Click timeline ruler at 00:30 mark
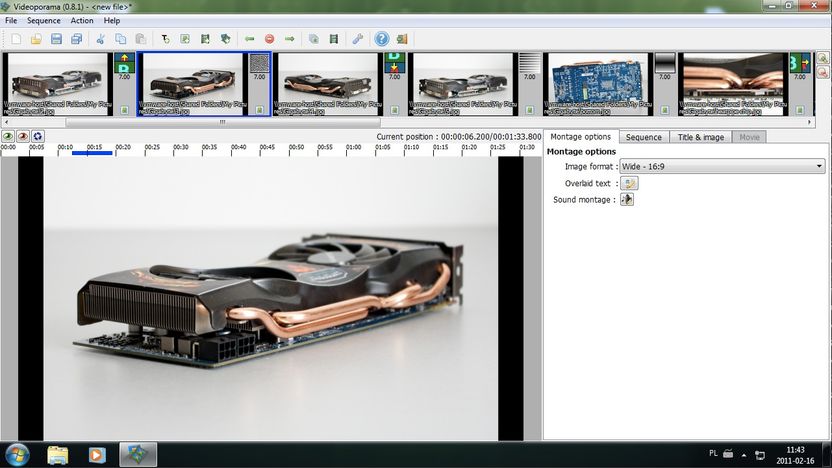The width and height of the screenshot is (832, 468). click(x=180, y=148)
